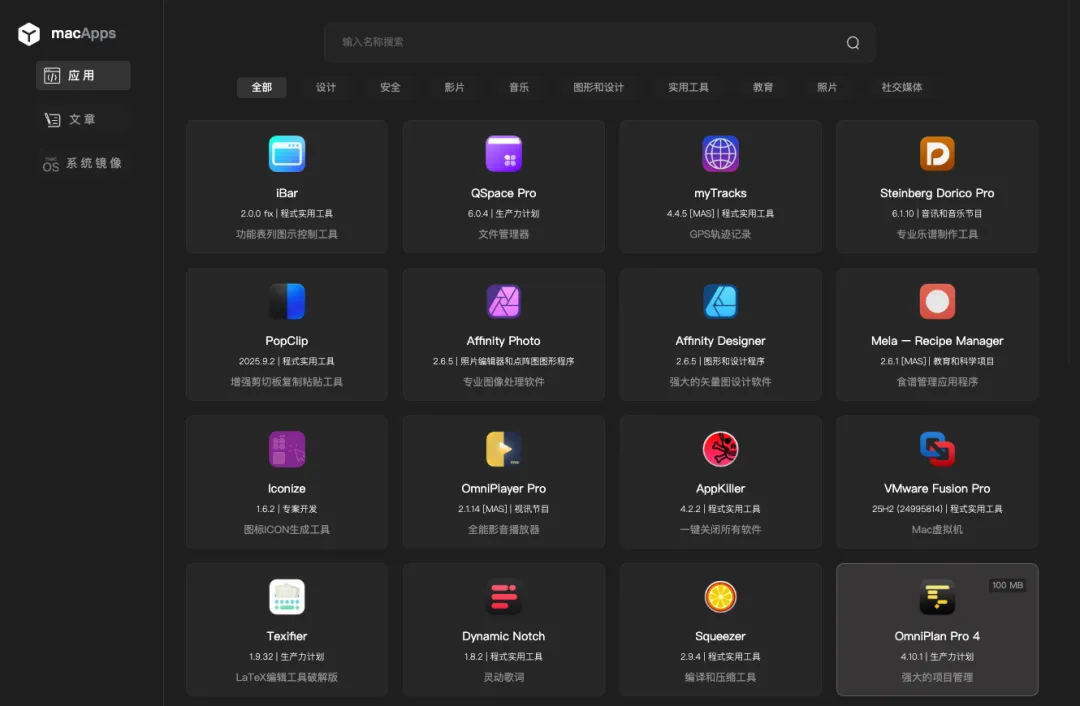Open the AppKiller icon

[x=720, y=449]
